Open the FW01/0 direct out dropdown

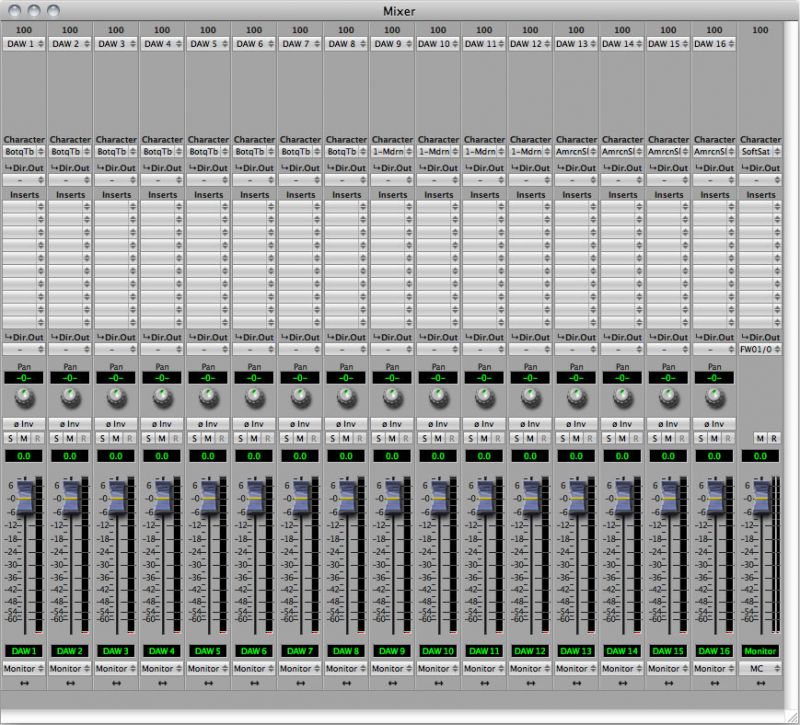click(x=760, y=349)
